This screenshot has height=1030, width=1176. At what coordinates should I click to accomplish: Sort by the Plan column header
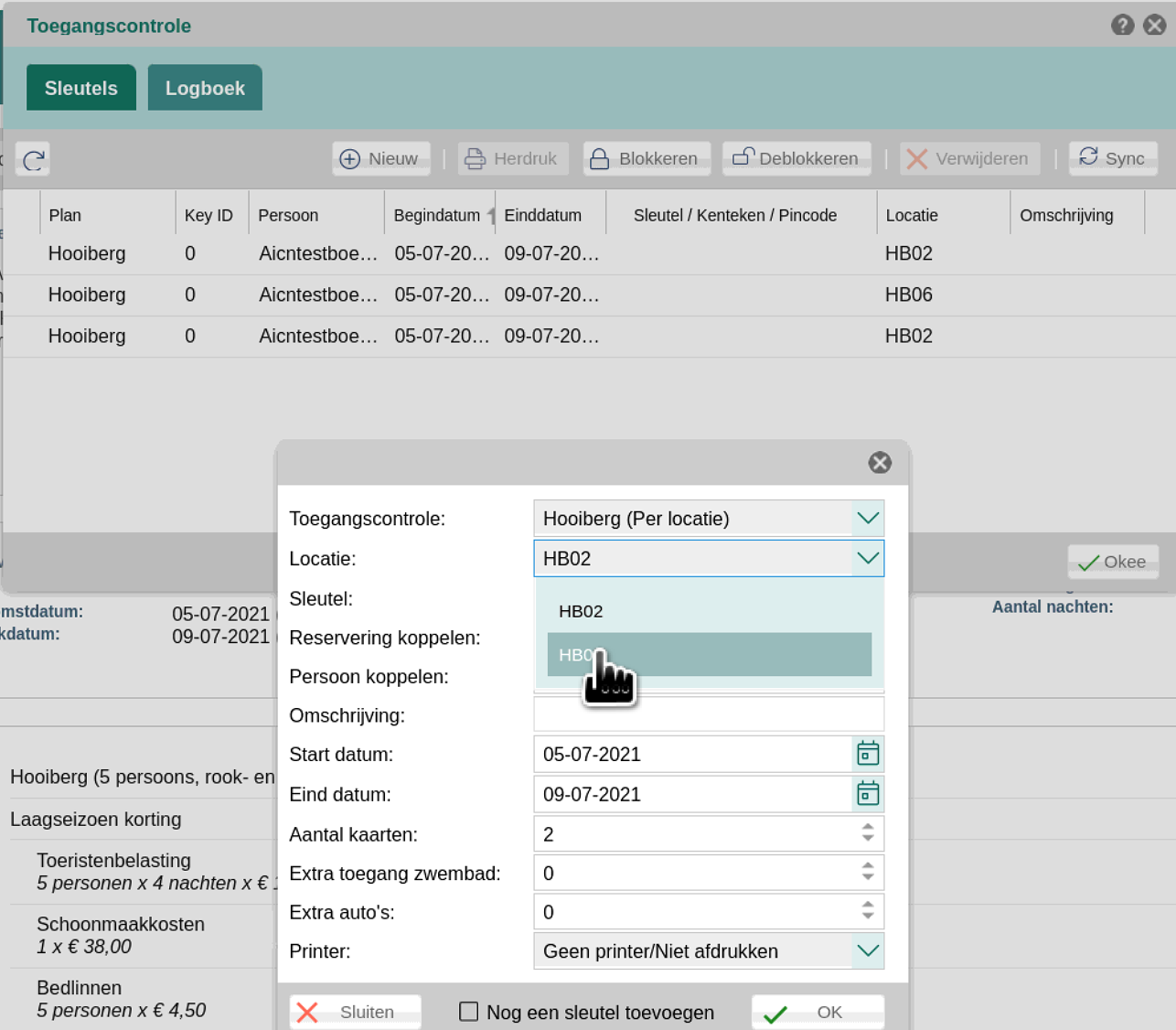(108, 215)
